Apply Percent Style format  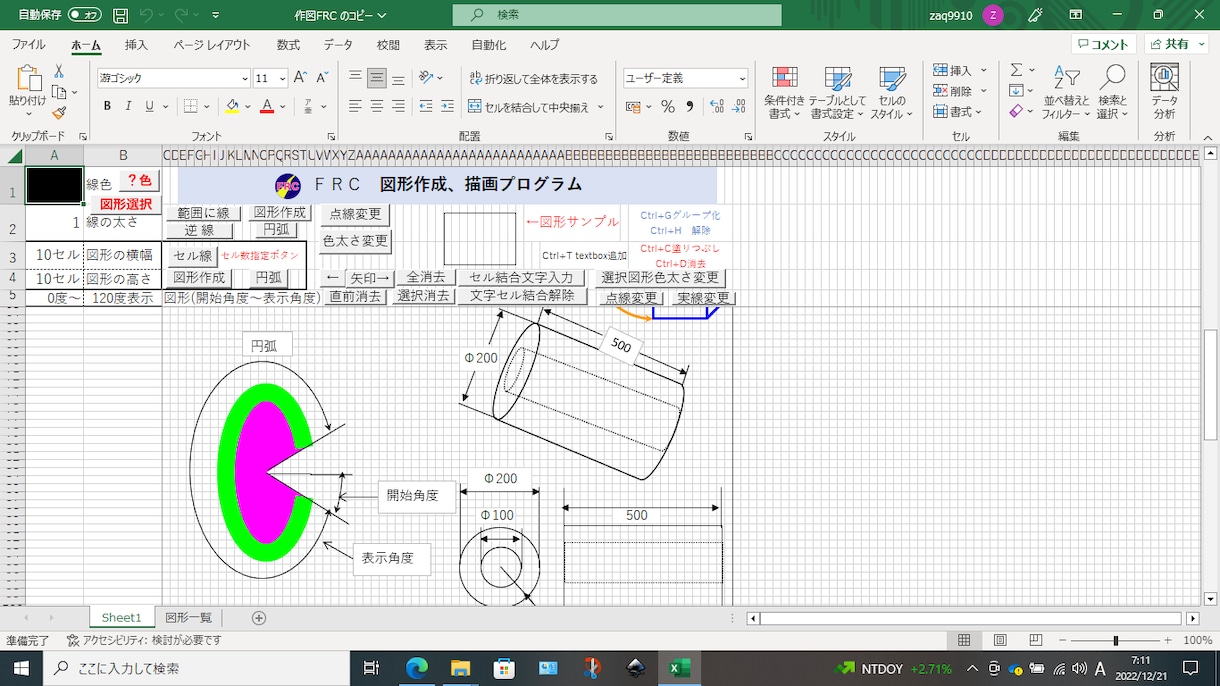pos(667,106)
